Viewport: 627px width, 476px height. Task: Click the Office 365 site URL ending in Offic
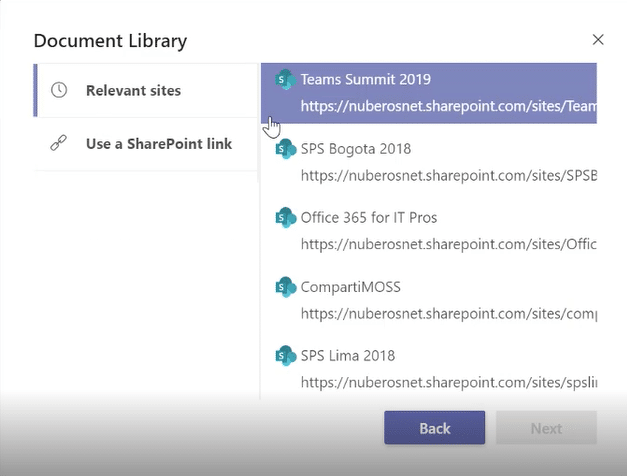tap(449, 244)
